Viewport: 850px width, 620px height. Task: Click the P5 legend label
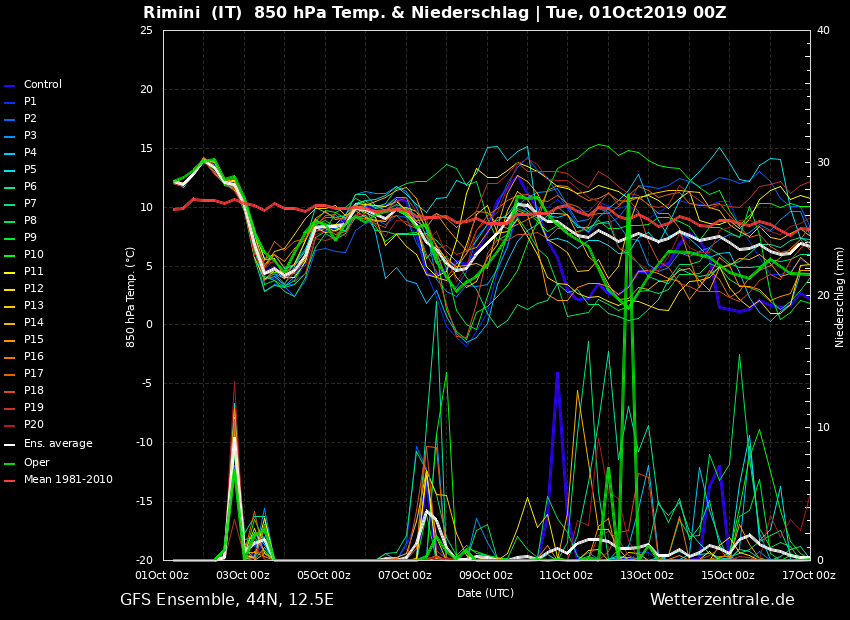tap(30, 170)
